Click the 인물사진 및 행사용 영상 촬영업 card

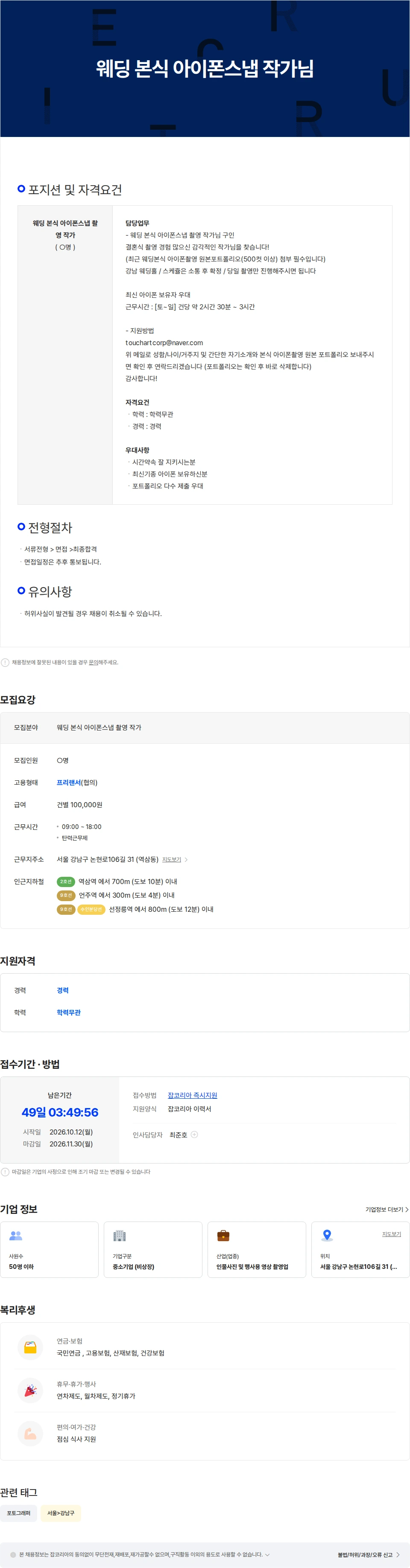point(257,1250)
